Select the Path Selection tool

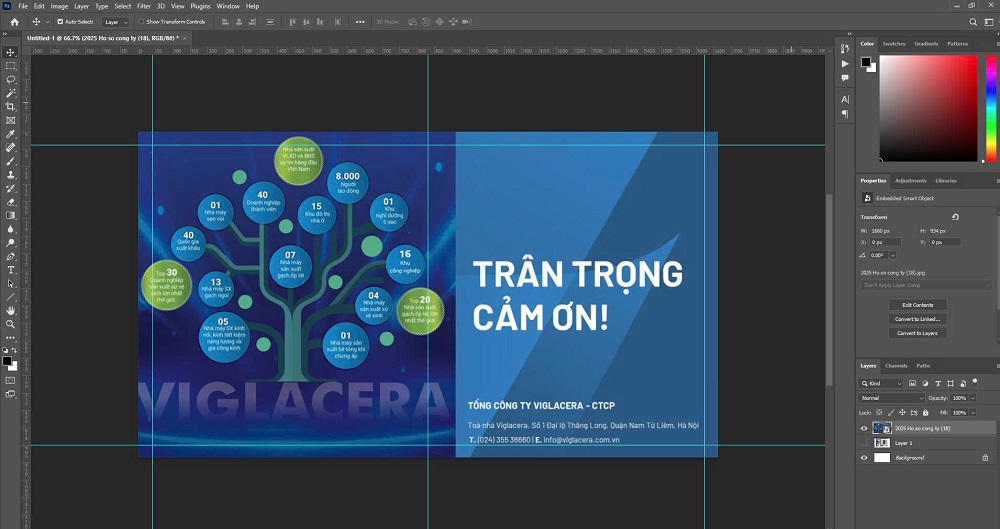pos(10,283)
